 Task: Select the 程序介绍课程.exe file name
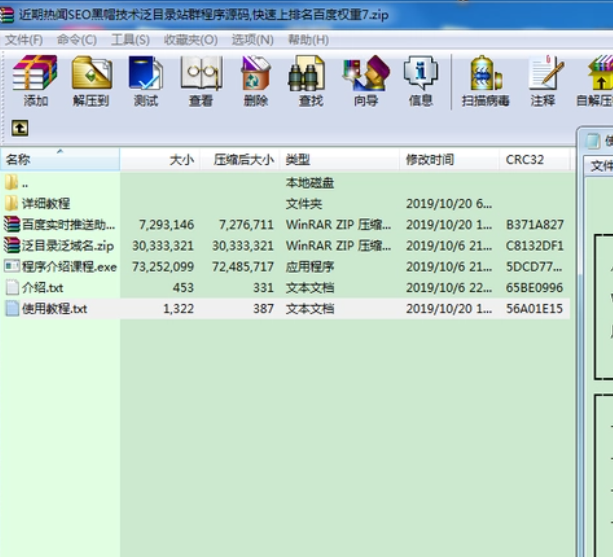(x=69, y=267)
